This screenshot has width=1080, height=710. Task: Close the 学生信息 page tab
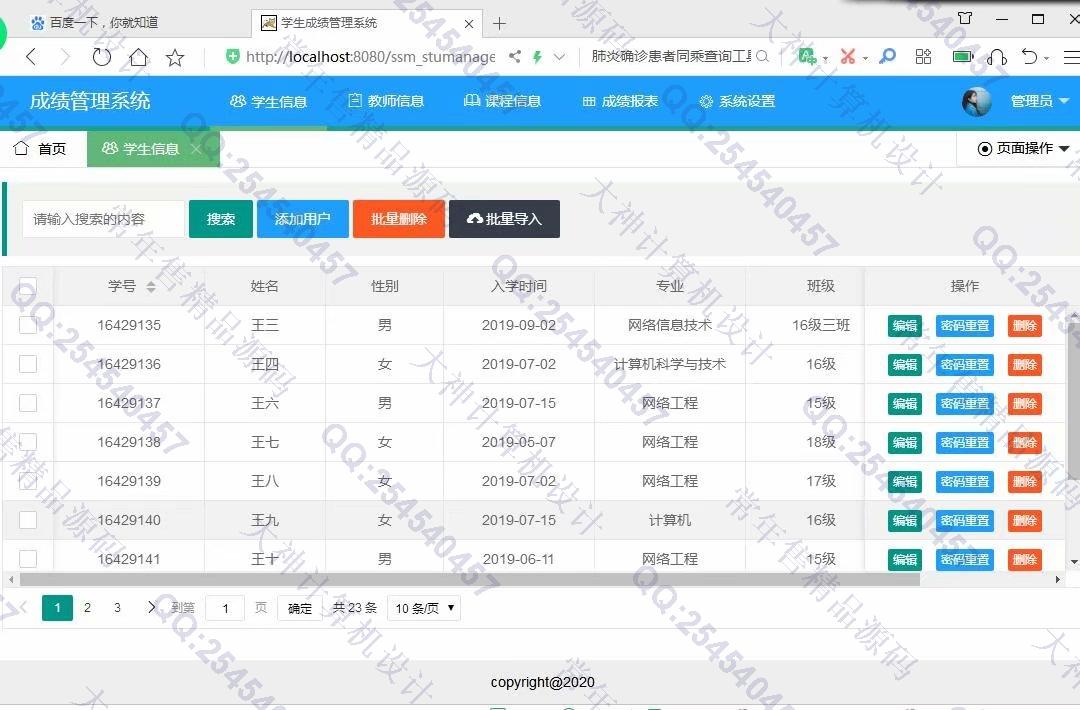[x=196, y=148]
